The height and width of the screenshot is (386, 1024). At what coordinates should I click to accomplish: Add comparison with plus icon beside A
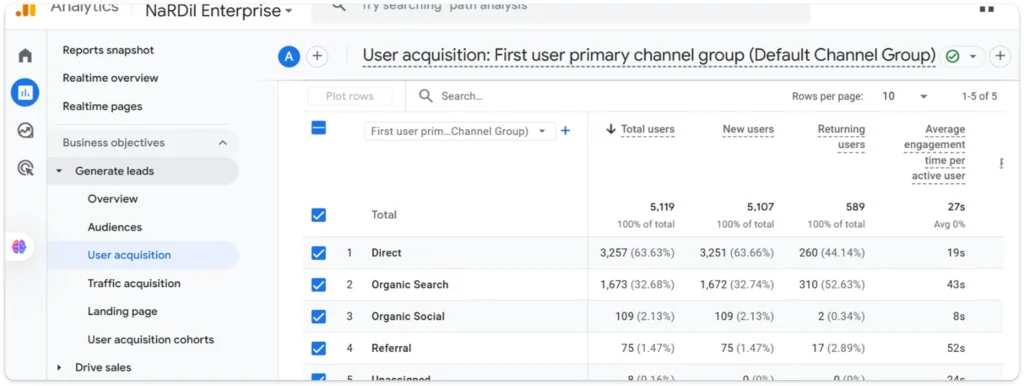point(317,57)
